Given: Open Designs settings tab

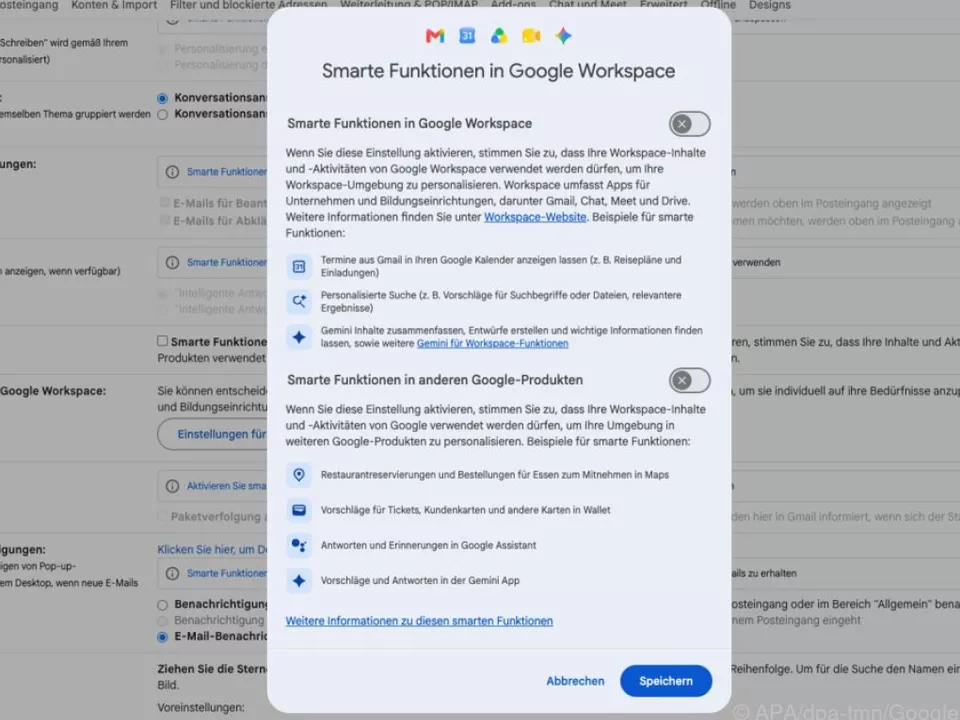Looking at the screenshot, I should pyautogui.click(x=770, y=5).
